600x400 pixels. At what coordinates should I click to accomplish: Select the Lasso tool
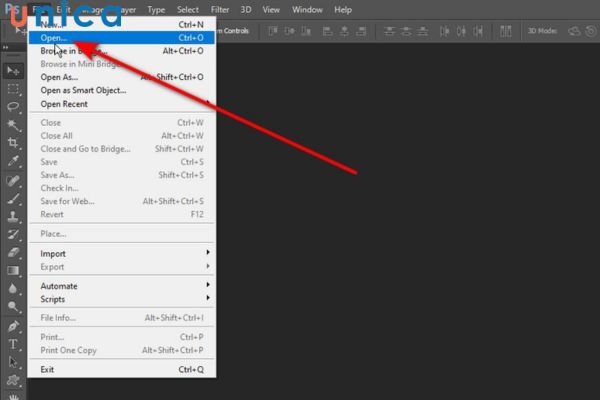pos(13,107)
